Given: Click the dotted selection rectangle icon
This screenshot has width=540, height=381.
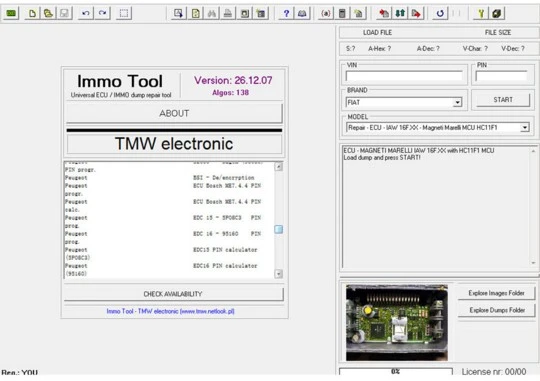Looking at the screenshot, I should click(x=124, y=13).
